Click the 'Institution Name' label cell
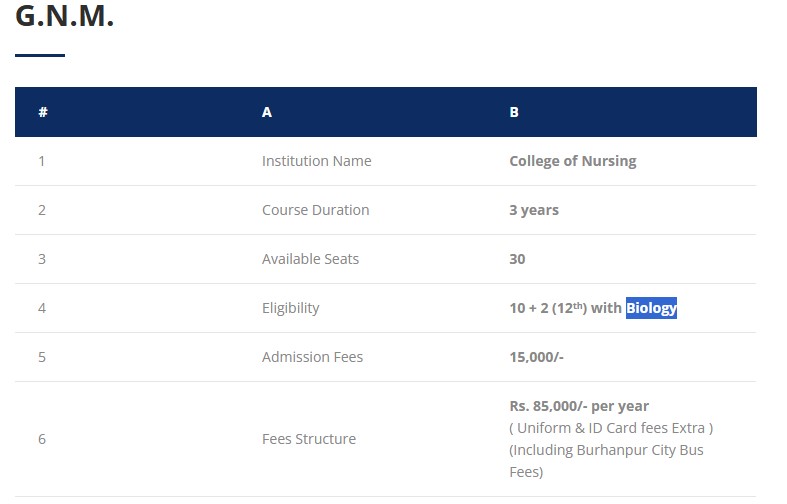 coord(316,161)
